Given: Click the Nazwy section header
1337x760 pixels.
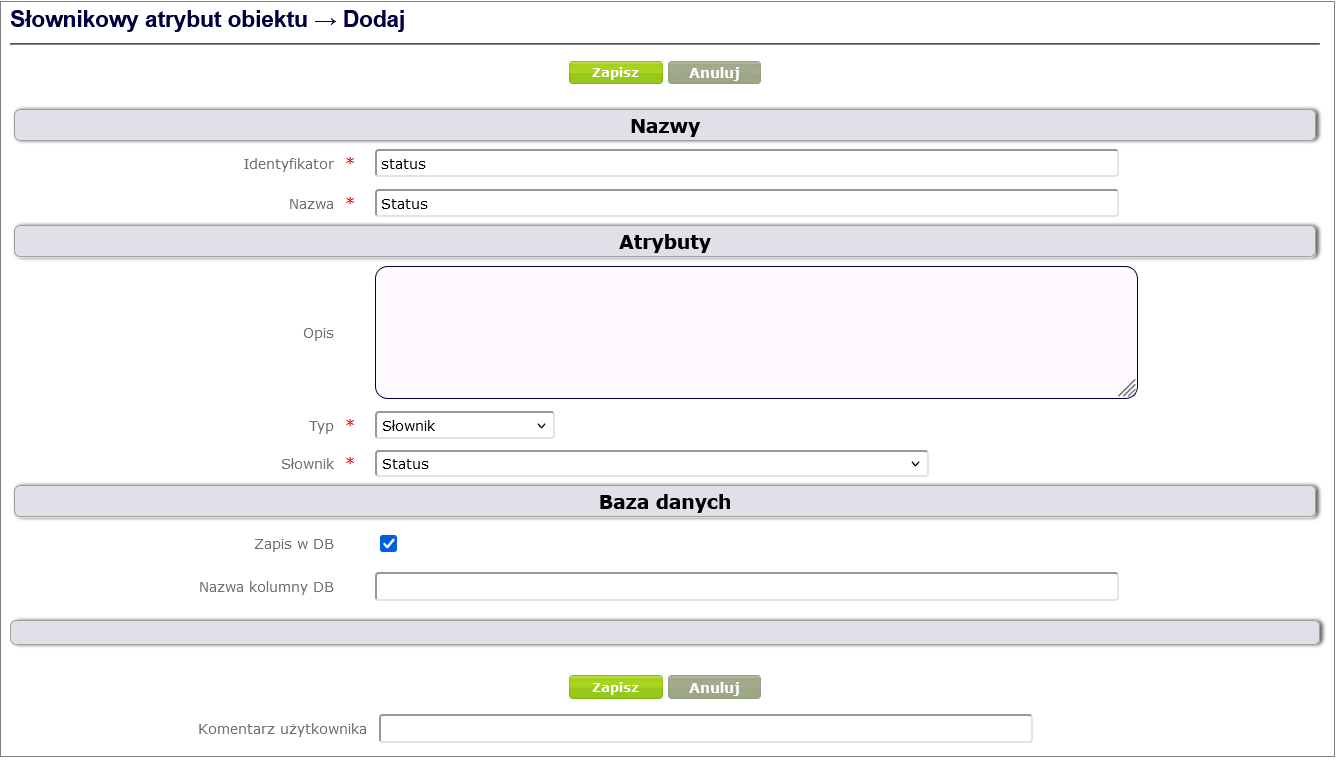Looking at the screenshot, I should coord(664,126).
